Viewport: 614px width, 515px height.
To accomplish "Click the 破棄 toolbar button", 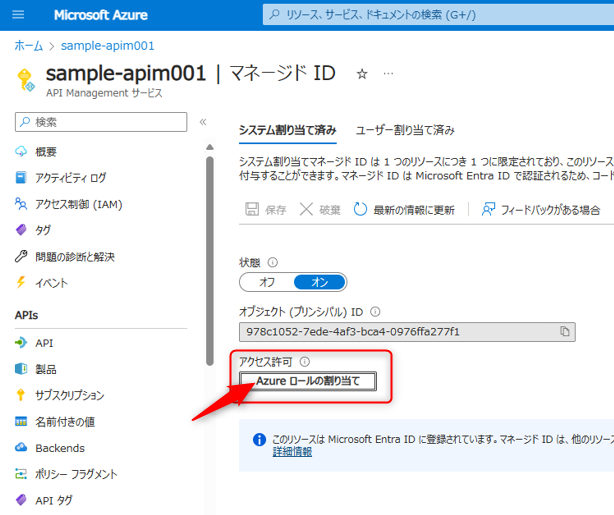I will 320,210.
